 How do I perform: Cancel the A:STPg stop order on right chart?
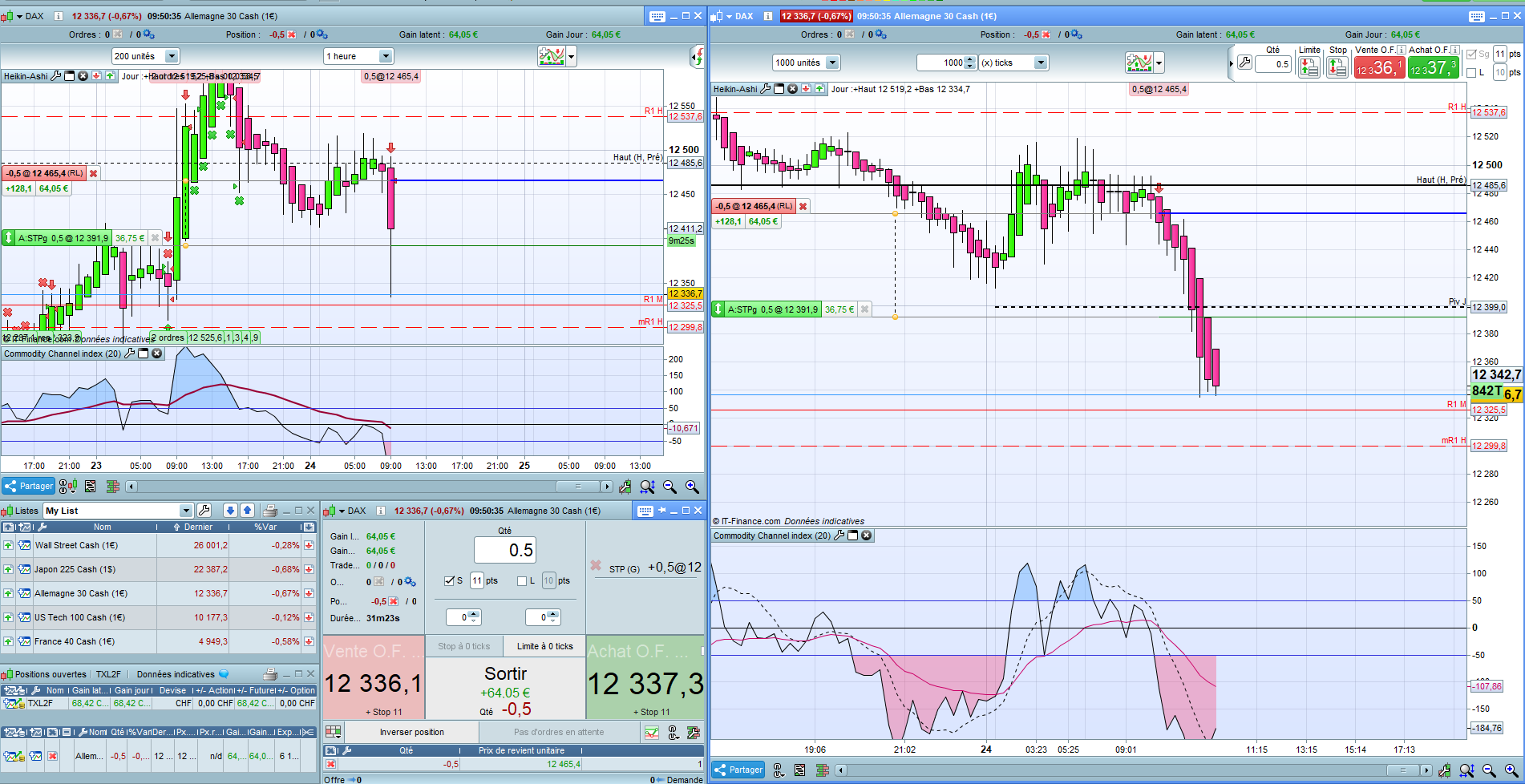(864, 309)
